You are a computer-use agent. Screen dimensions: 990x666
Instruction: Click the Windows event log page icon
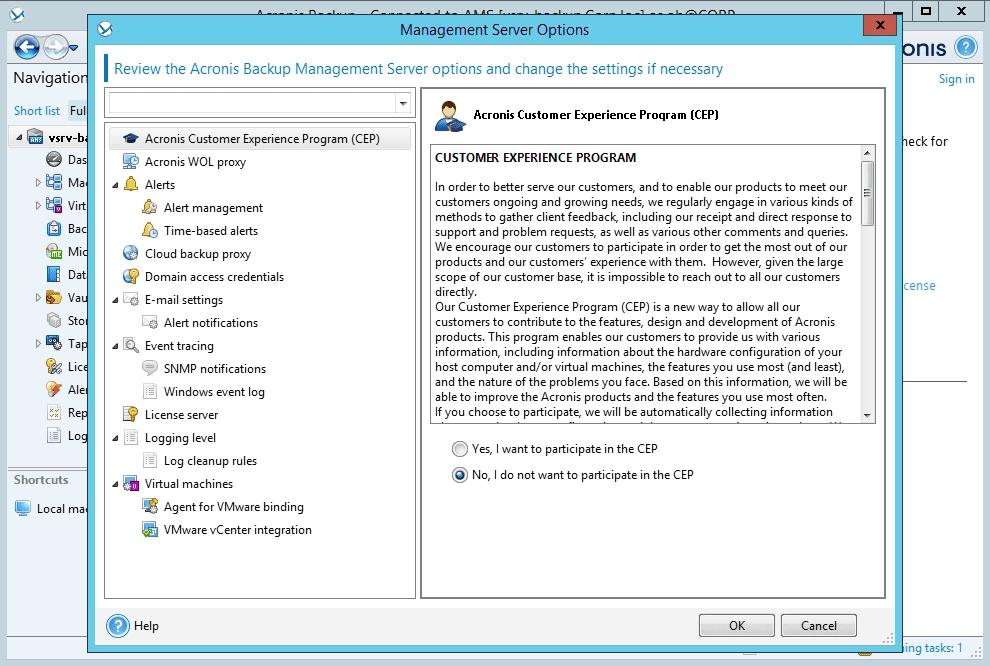click(x=150, y=391)
